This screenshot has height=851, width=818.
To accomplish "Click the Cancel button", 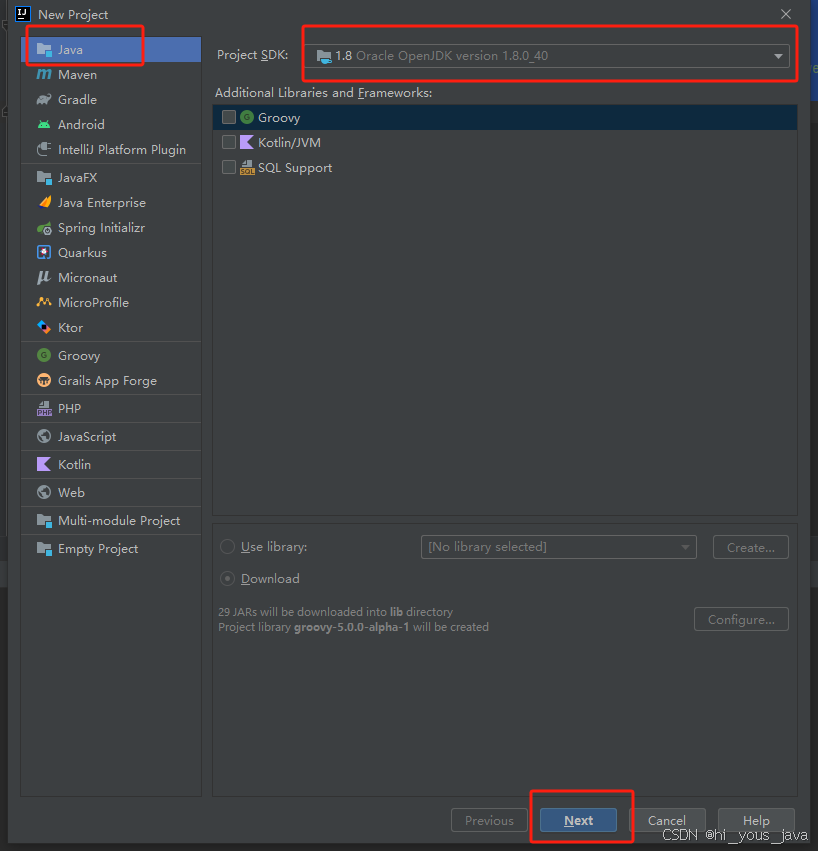I will click(667, 820).
